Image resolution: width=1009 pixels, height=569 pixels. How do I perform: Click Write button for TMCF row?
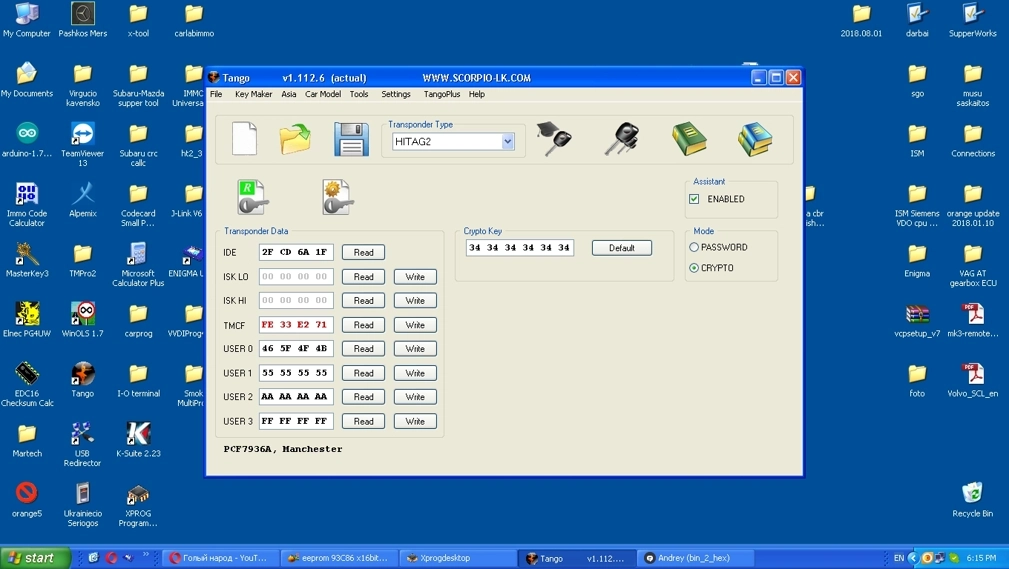(415, 325)
